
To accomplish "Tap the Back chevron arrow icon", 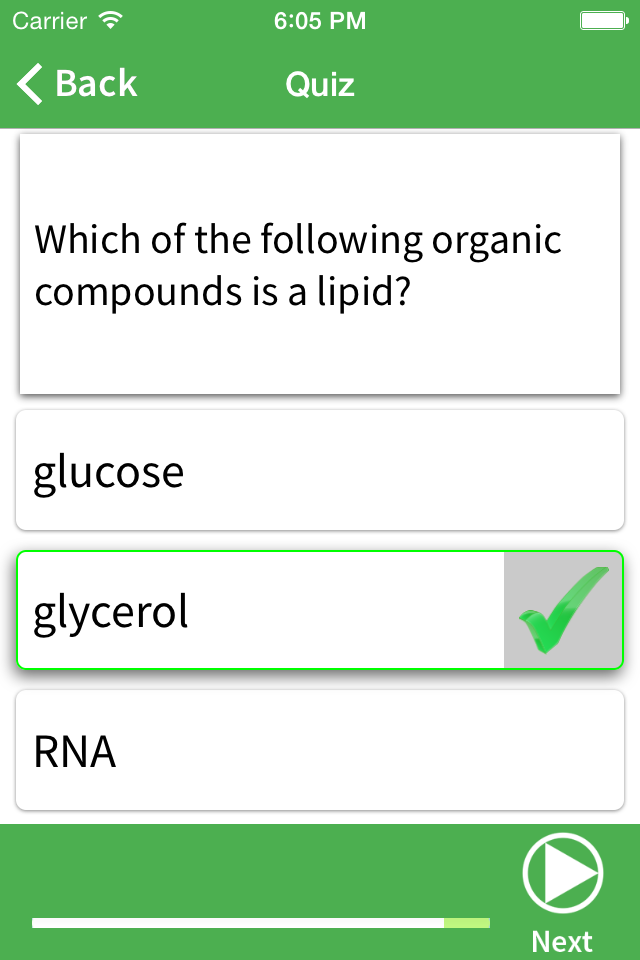I will 31,84.
